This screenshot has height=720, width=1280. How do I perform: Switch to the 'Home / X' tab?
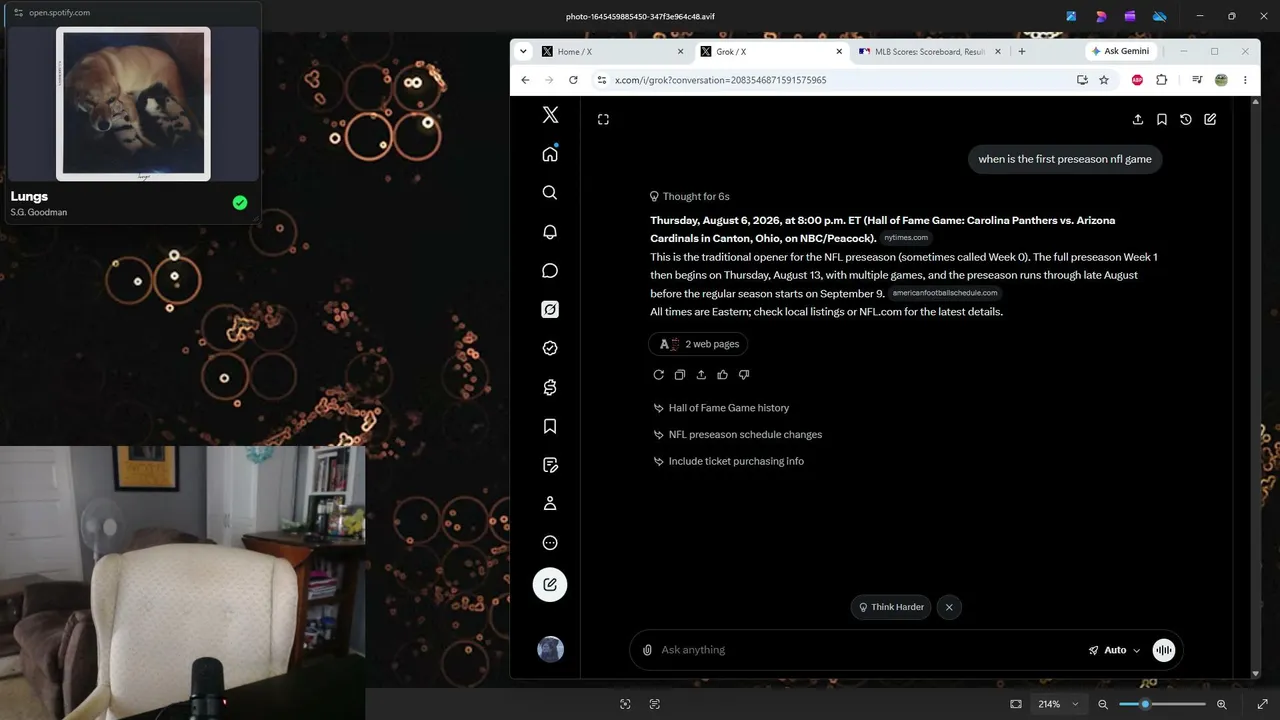[614, 52]
